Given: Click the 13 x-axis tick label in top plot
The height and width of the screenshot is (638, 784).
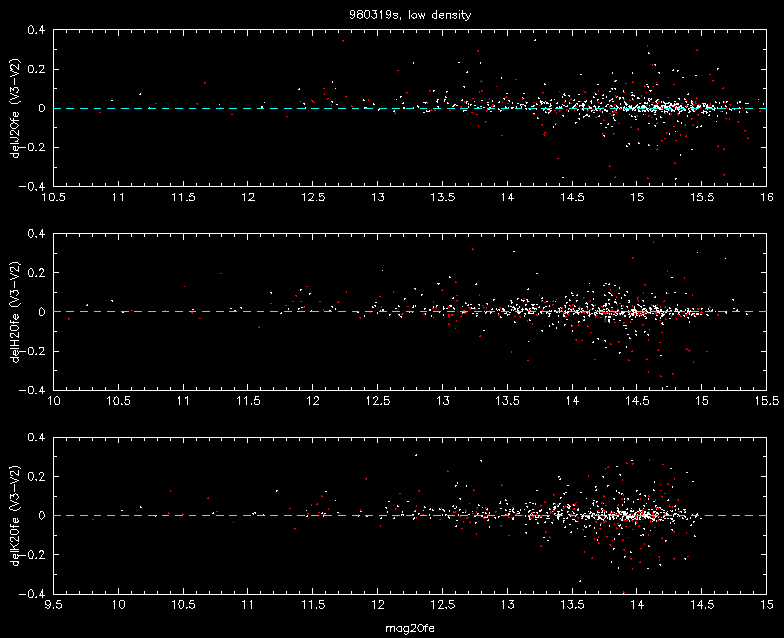Looking at the screenshot, I should (x=378, y=198).
